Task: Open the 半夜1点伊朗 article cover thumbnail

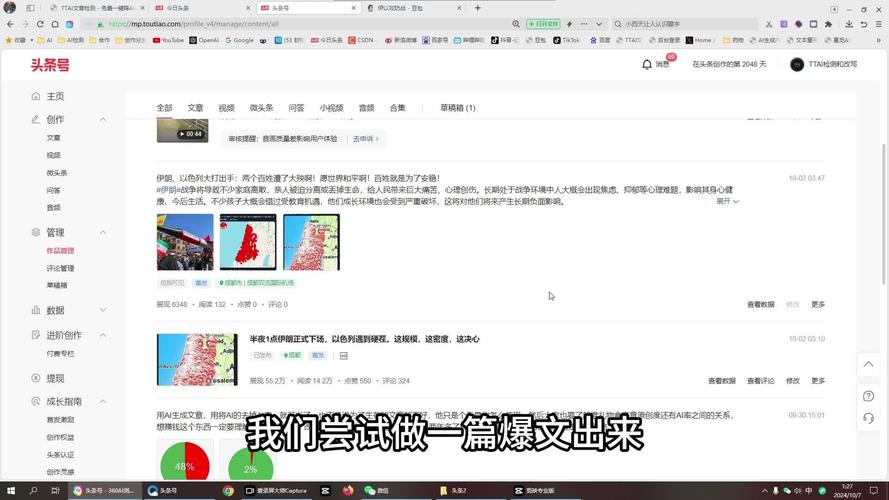Action: click(x=197, y=359)
